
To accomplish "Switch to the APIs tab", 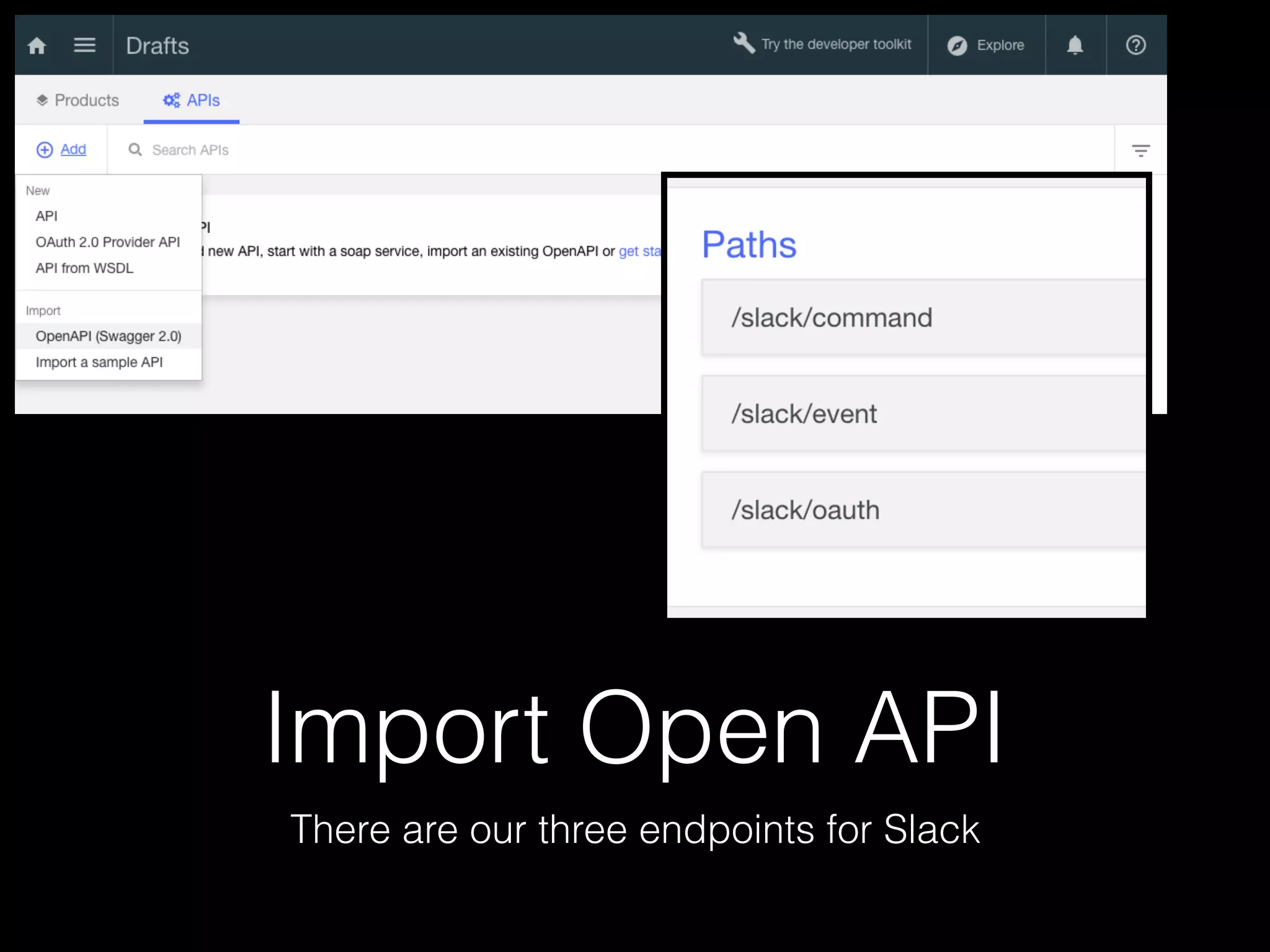I will pyautogui.click(x=192, y=100).
